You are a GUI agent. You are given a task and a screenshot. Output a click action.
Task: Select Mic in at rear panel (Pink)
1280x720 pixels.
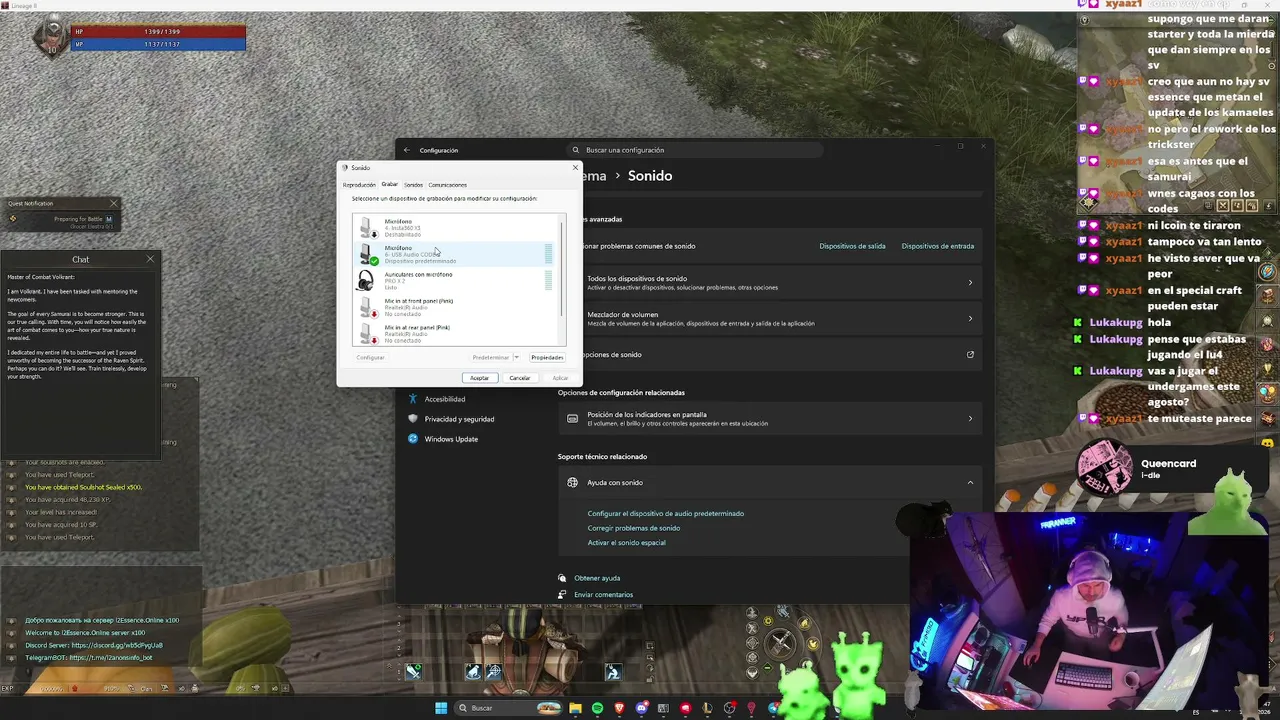pyautogui.click(x=456, y=333)
